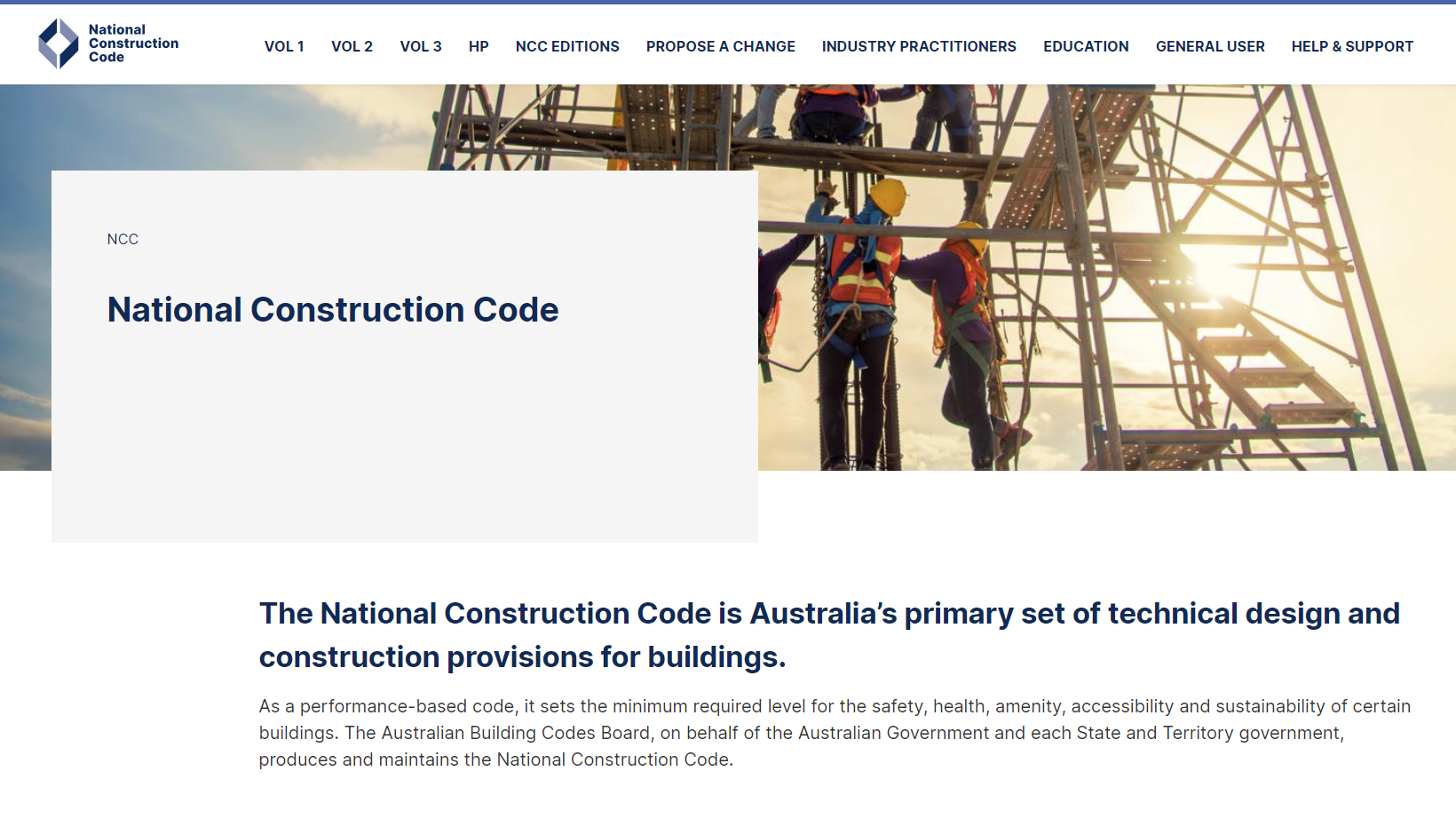This screenshot has height=819, width=1456.
Task: Click the National Construction Code logo icon
Action: click(x=59, y=44)
